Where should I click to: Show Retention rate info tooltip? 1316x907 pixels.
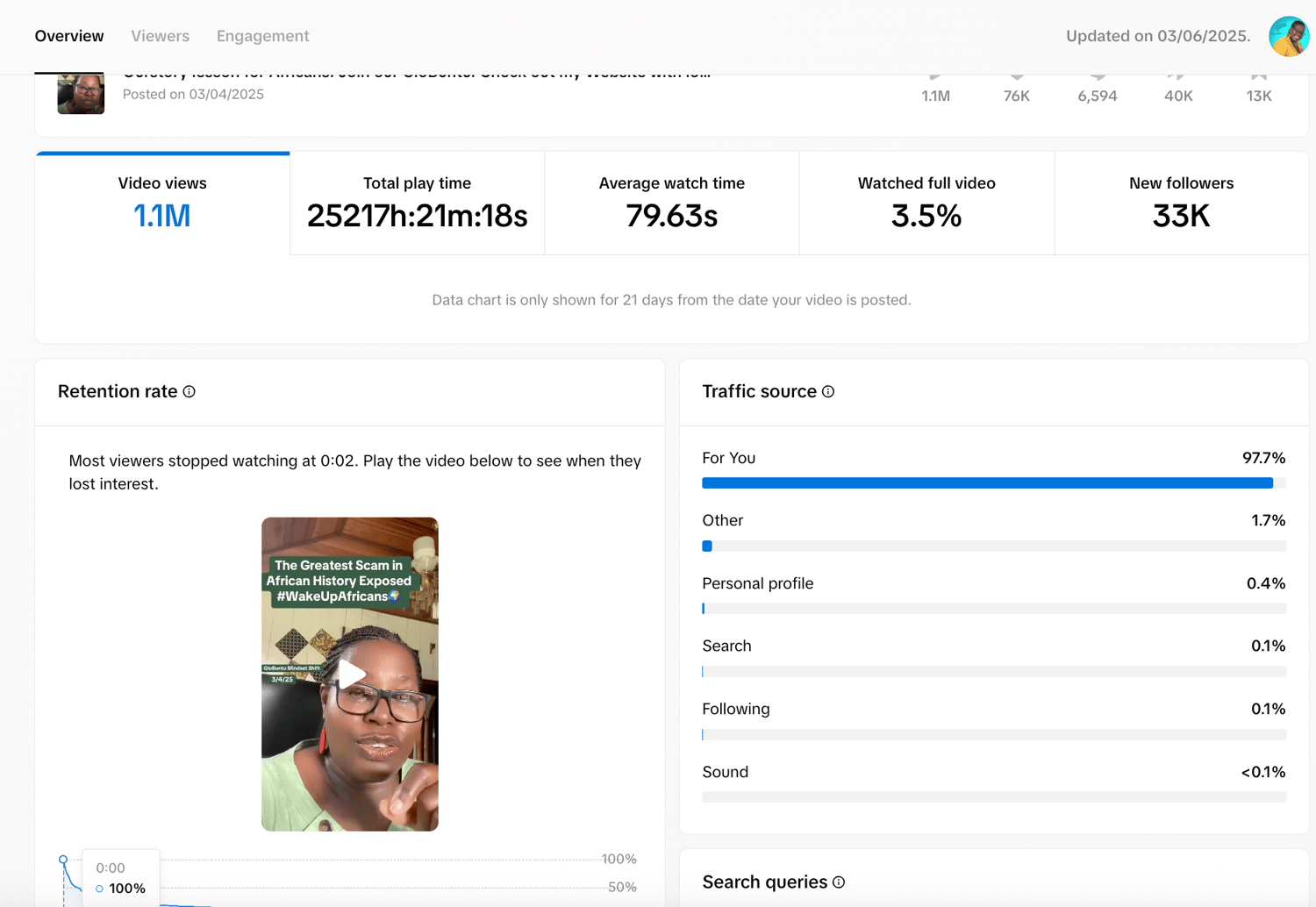tap(189, 391)
